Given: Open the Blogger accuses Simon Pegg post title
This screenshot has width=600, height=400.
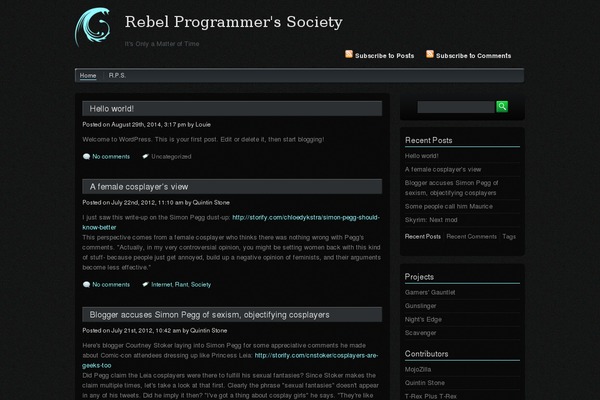Looking at the screenshot, I should pyautogui.click(x=209, y=315).
